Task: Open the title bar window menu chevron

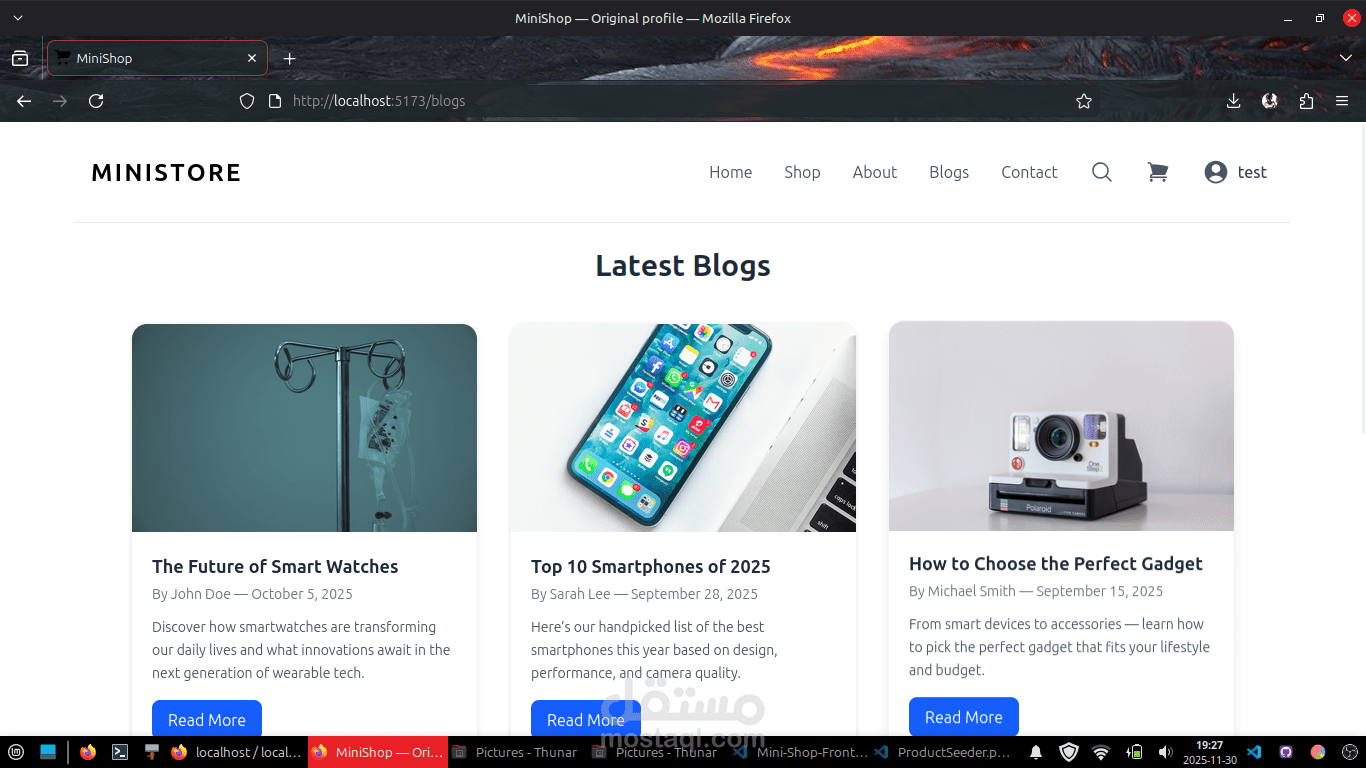Action: point(18,18)
